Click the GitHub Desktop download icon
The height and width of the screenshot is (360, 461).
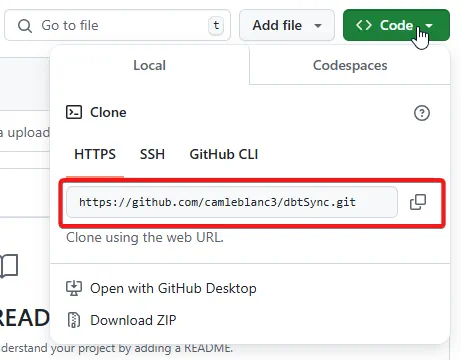click(x=74, y=288)
